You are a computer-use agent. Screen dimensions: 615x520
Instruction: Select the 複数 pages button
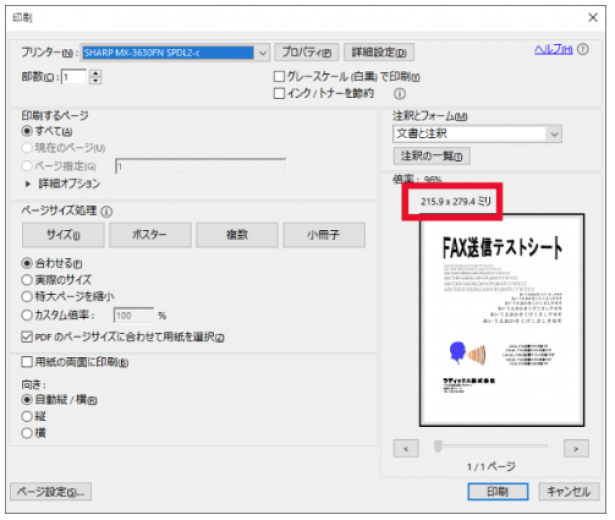[237, 235]
